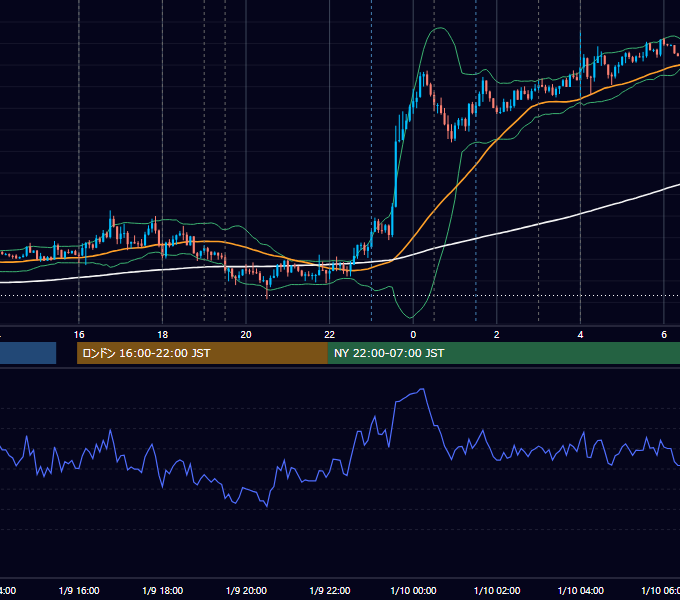Click the 1/9 20:00 time label
Image resolution: width=680 pixels, height=600 pixels.
click(x=246, y=590)
